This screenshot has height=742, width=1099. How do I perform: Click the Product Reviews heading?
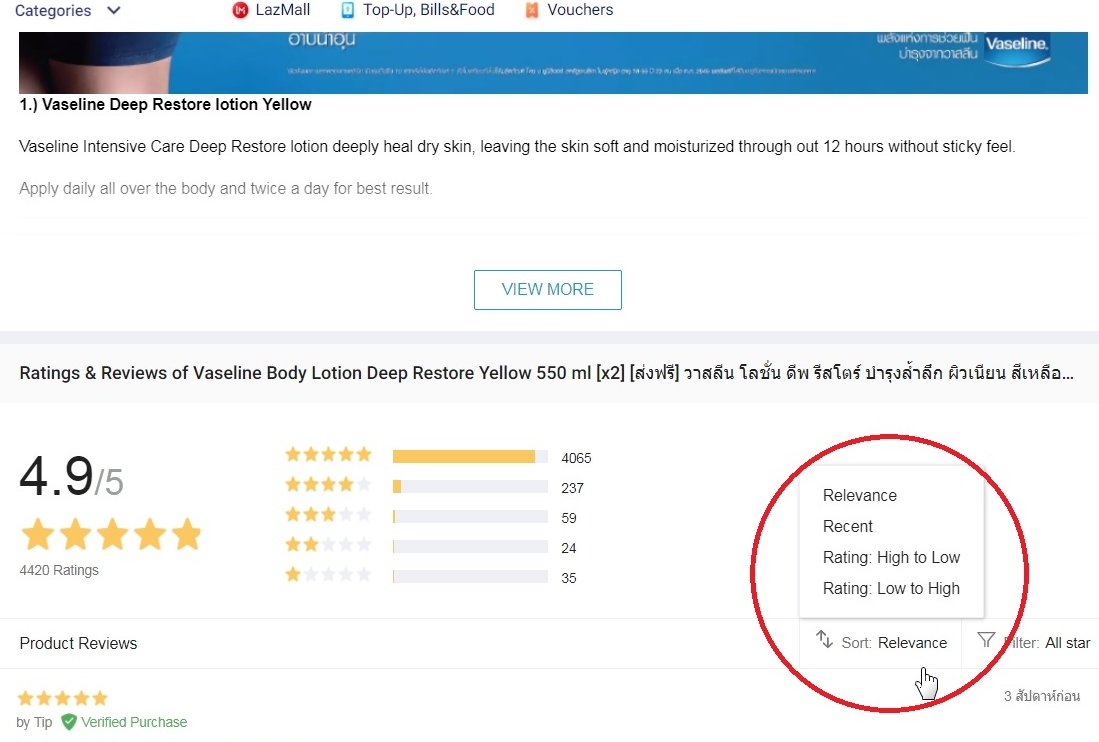78,643
